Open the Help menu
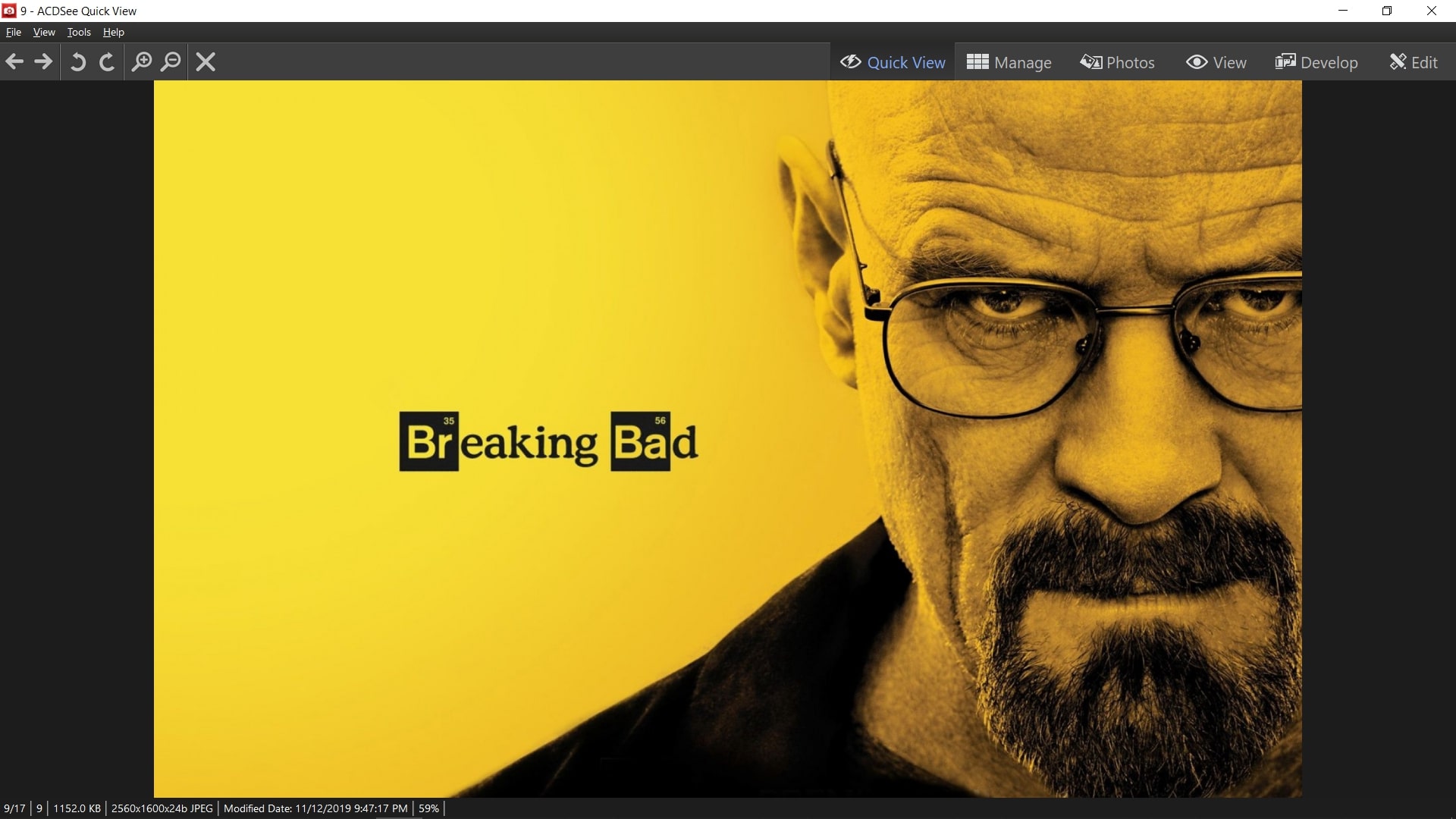 (x=114, y=32)
